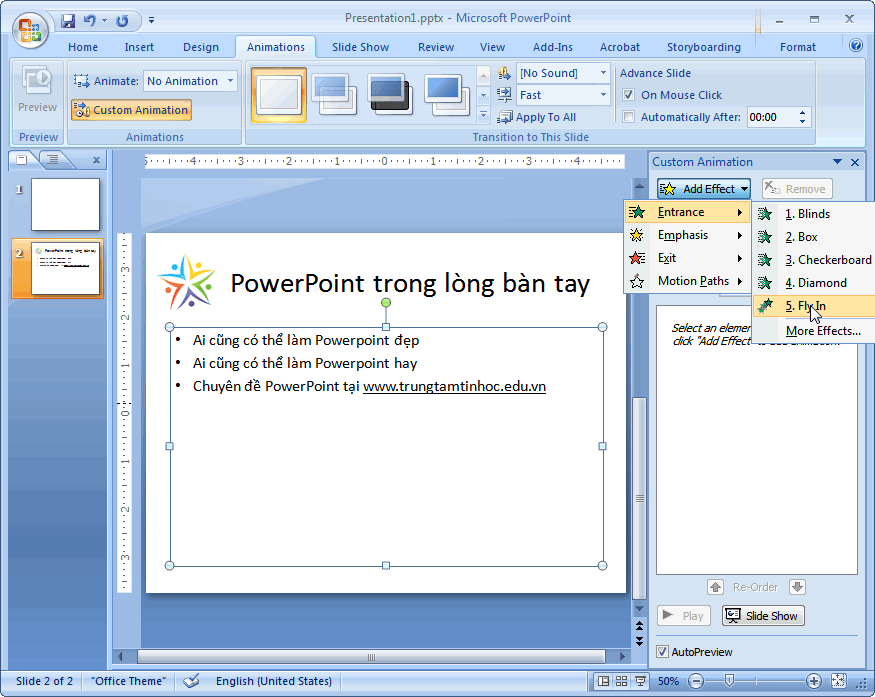Switch to Slide Sorter view
Viewport: 875px width, 697px height.
(621, 681)
